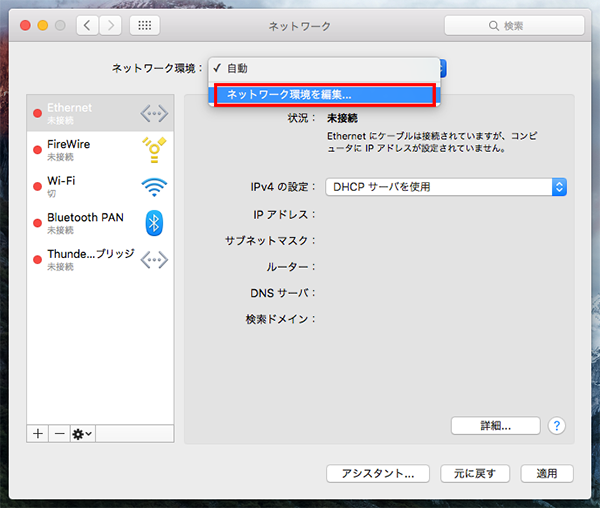Go back with the left chevron button

click(x=88, y=26)
